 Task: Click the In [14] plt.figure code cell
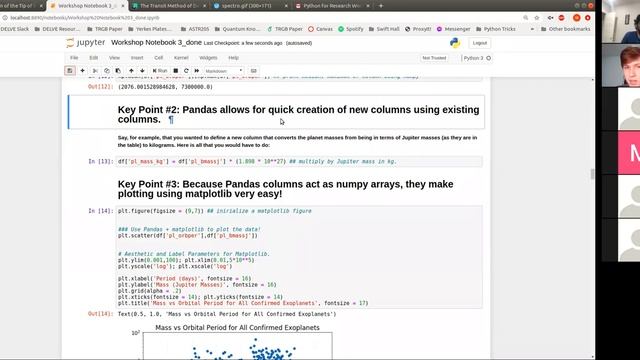[x=299, y=257]
